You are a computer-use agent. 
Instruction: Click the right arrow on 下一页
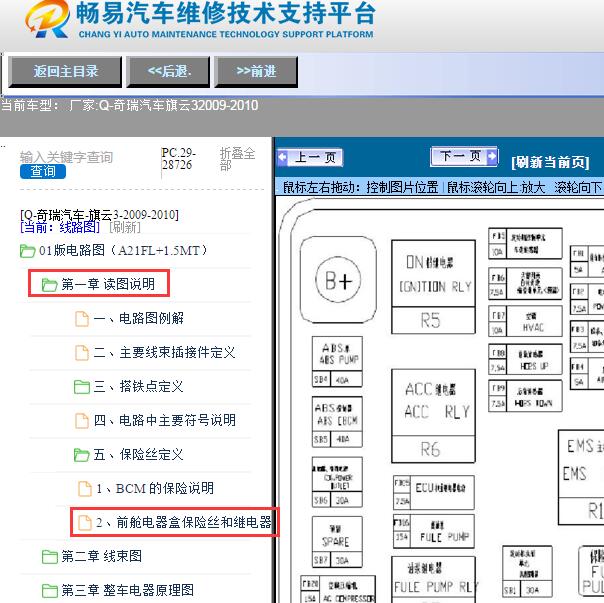click(x=492, y=156)
